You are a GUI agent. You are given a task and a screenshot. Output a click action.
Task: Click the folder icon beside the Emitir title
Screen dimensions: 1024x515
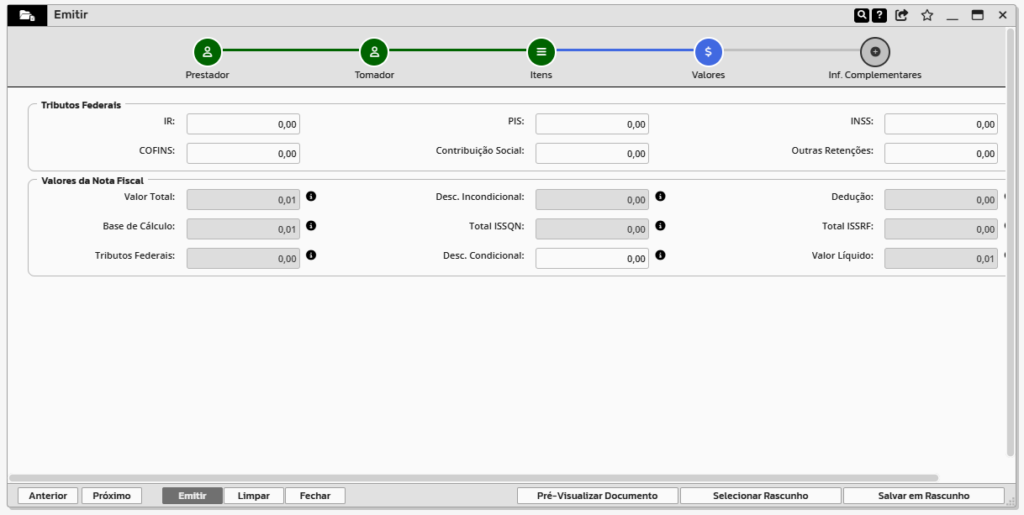[27, 16]
